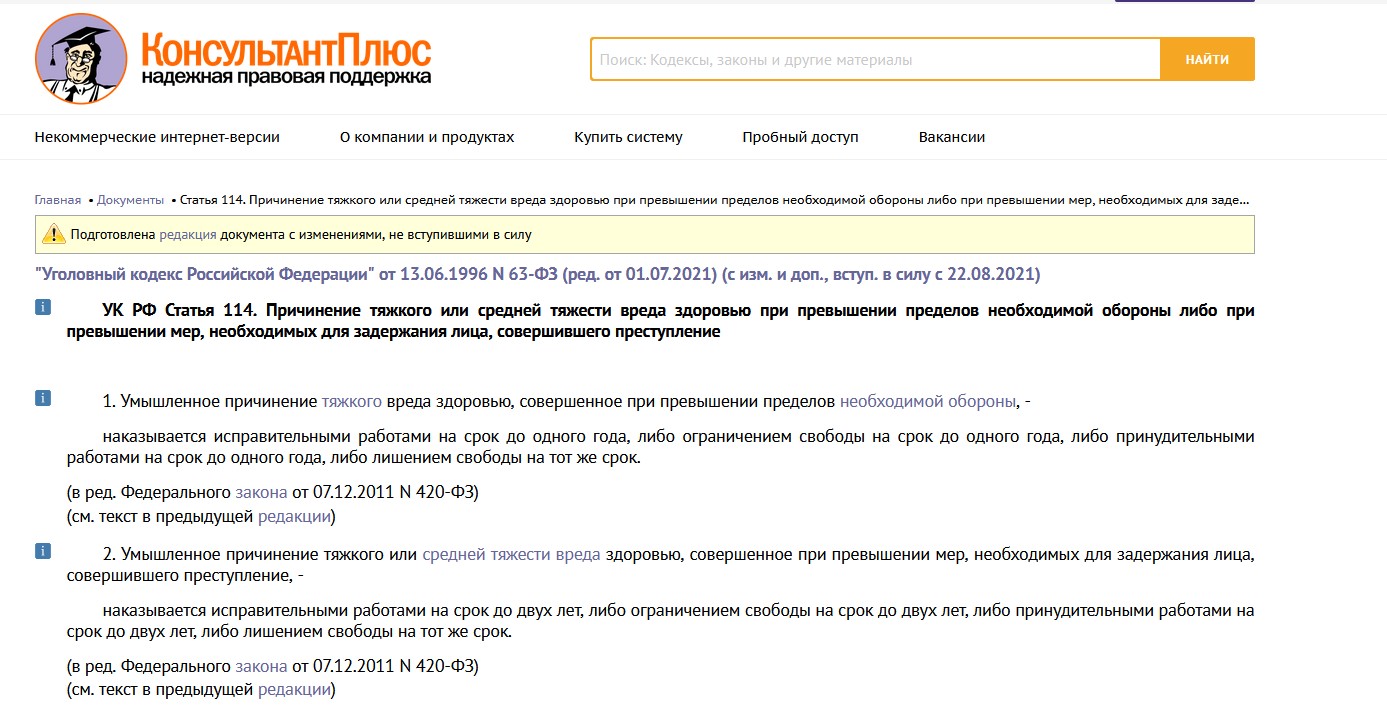Follow the тяжкого link in paragraph 1

pyautogui.click(x=351, y=402)
